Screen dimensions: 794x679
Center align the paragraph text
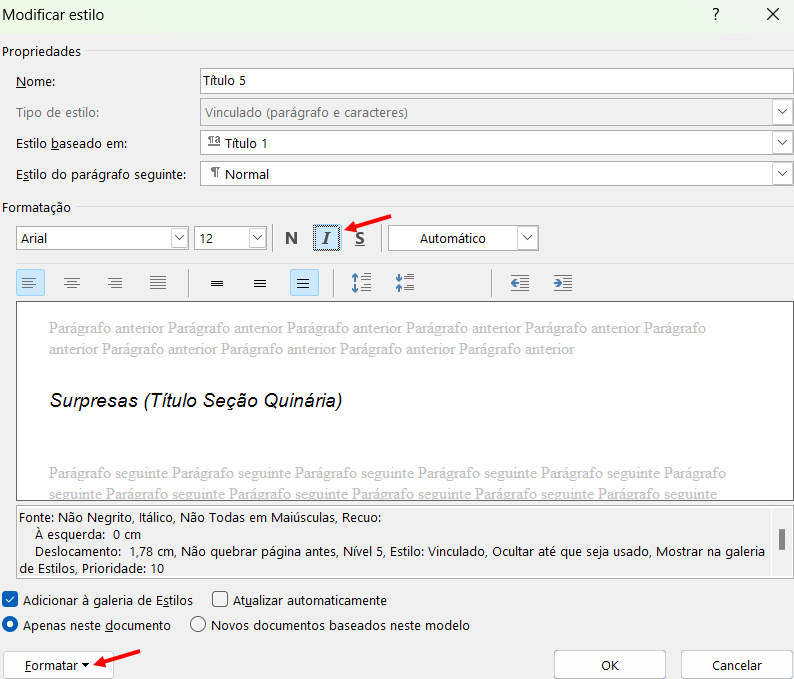[x=72, y=283]
